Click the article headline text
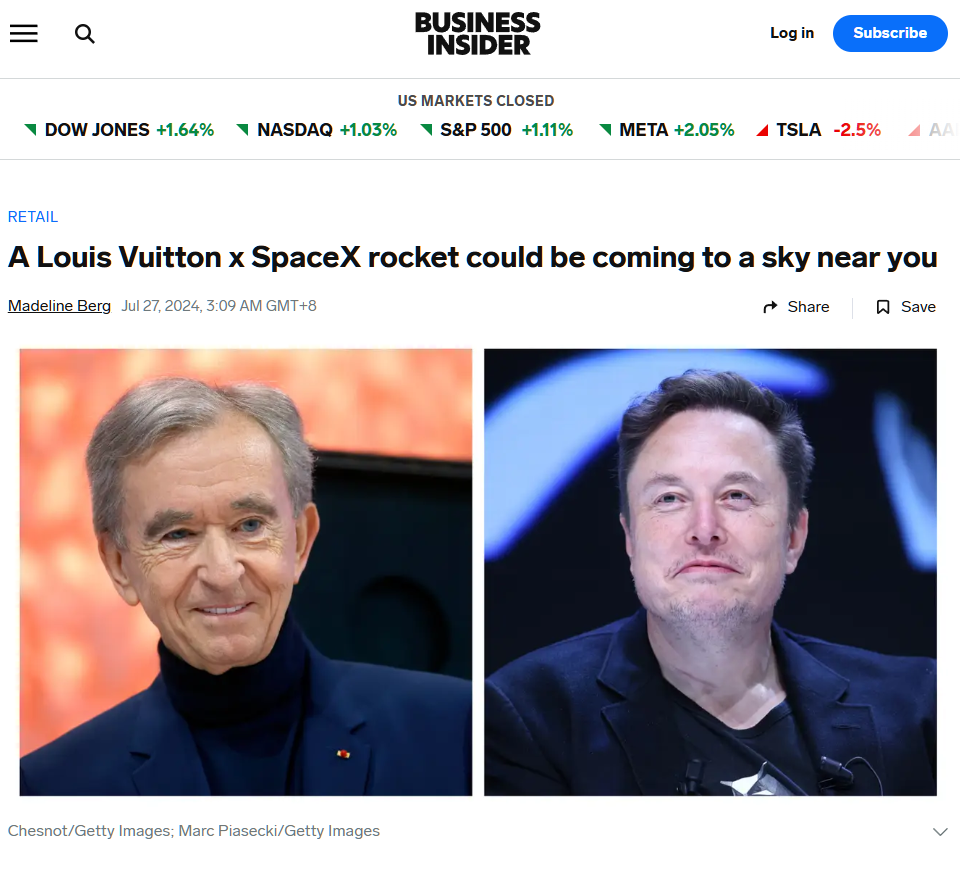This screenshot has width=960, height=871. click(472, 257)
